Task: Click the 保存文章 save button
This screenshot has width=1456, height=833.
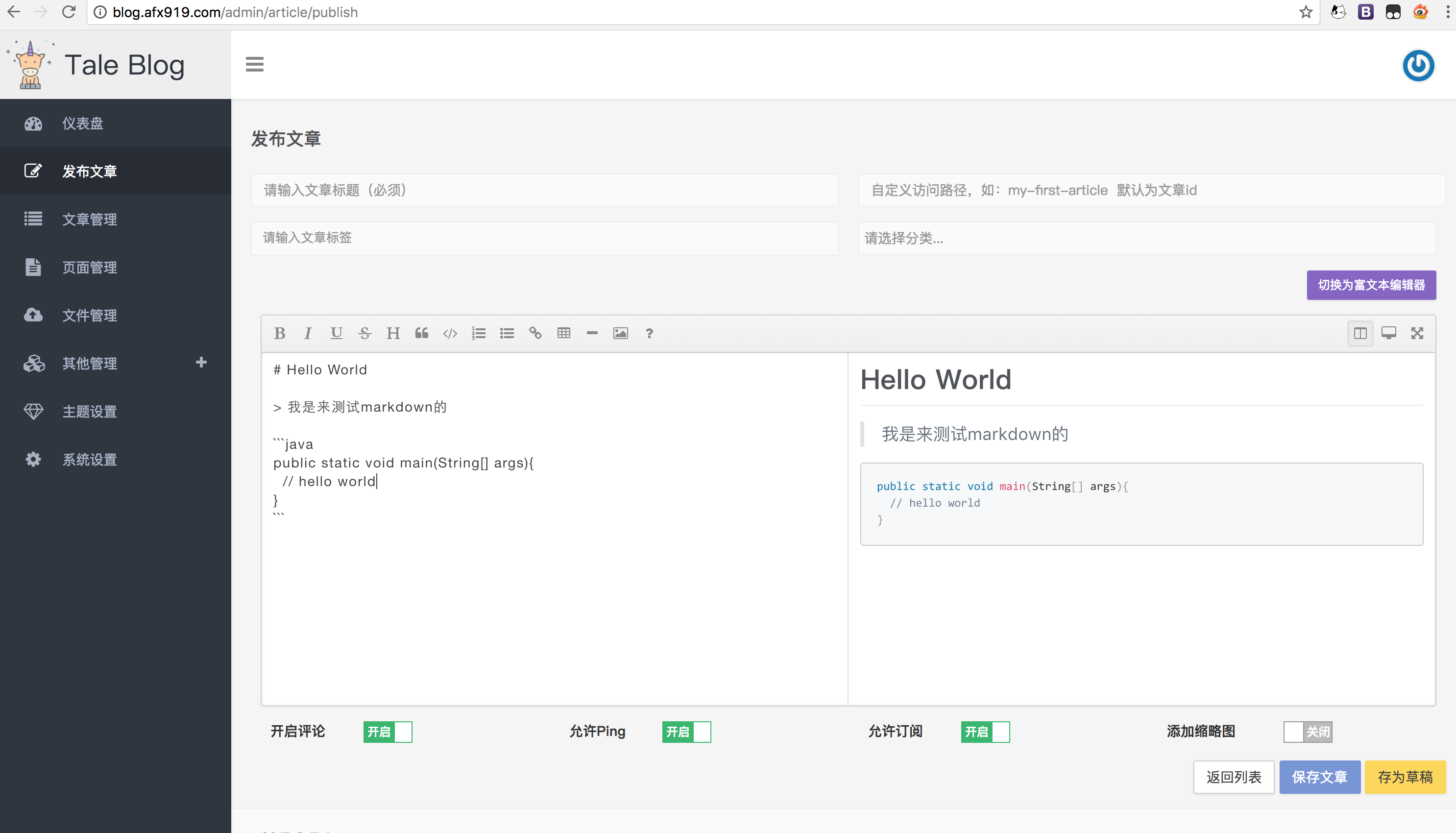Action: point(1320,777)
